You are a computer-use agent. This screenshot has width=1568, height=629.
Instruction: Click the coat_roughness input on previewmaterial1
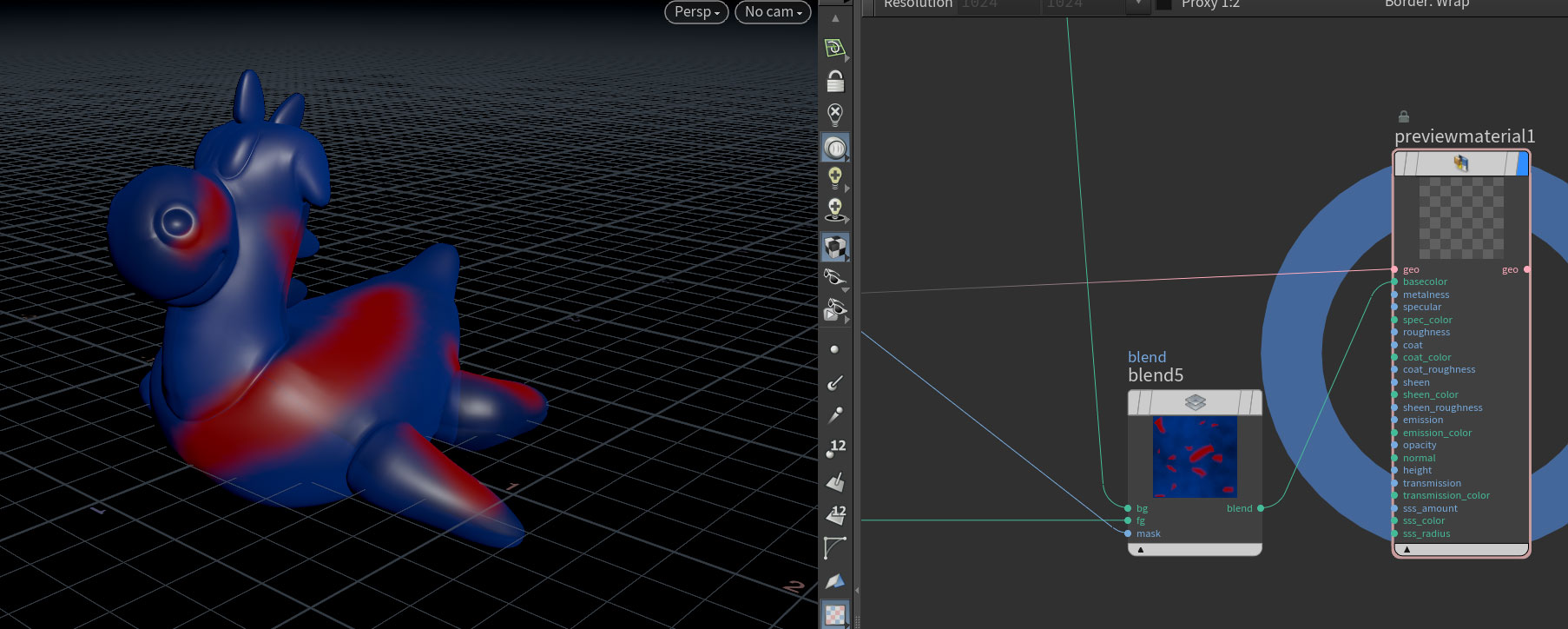pyautogui.click(x=1394, y=369)
